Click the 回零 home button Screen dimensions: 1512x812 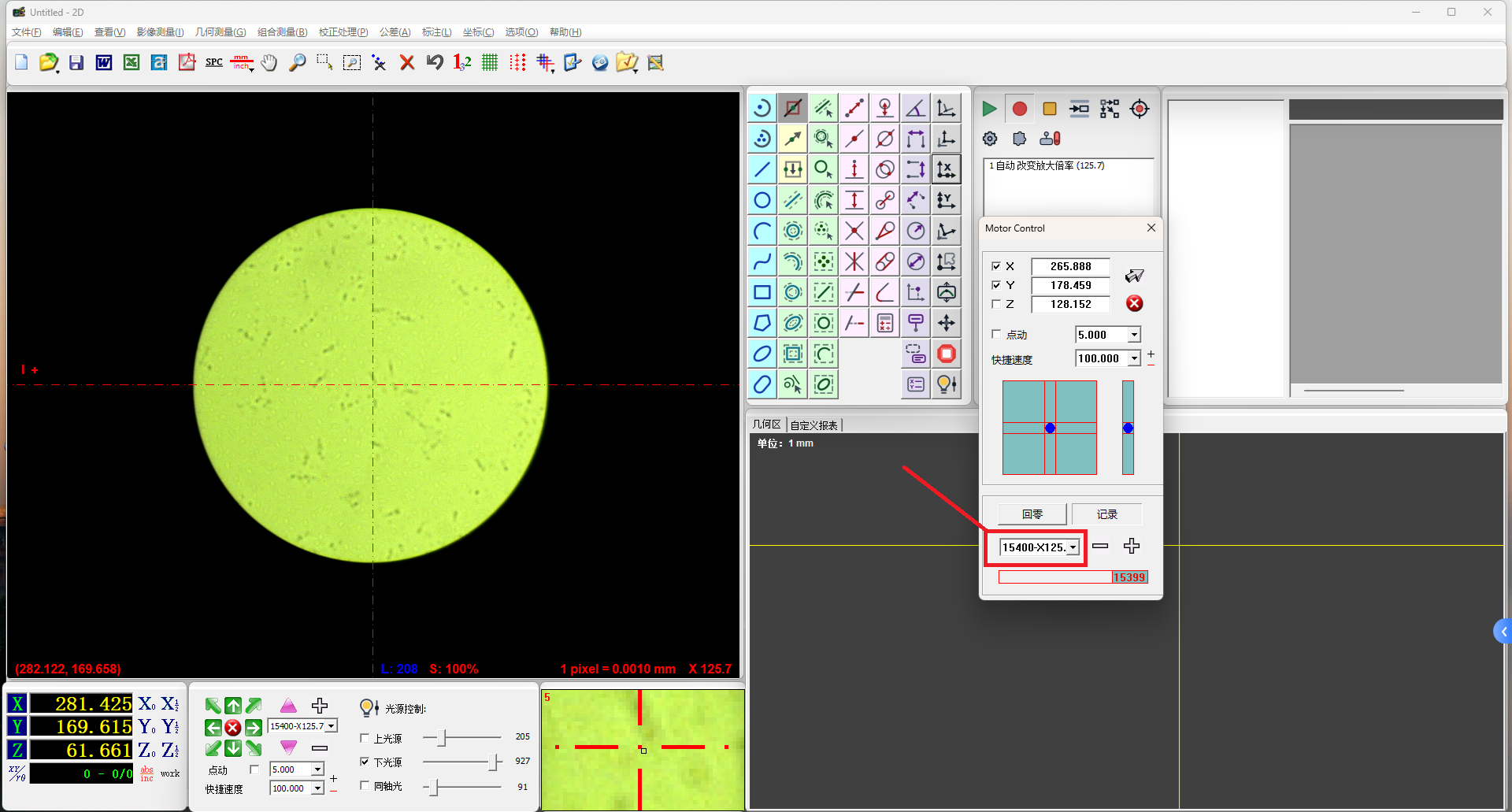click(x=1032, y=514)
